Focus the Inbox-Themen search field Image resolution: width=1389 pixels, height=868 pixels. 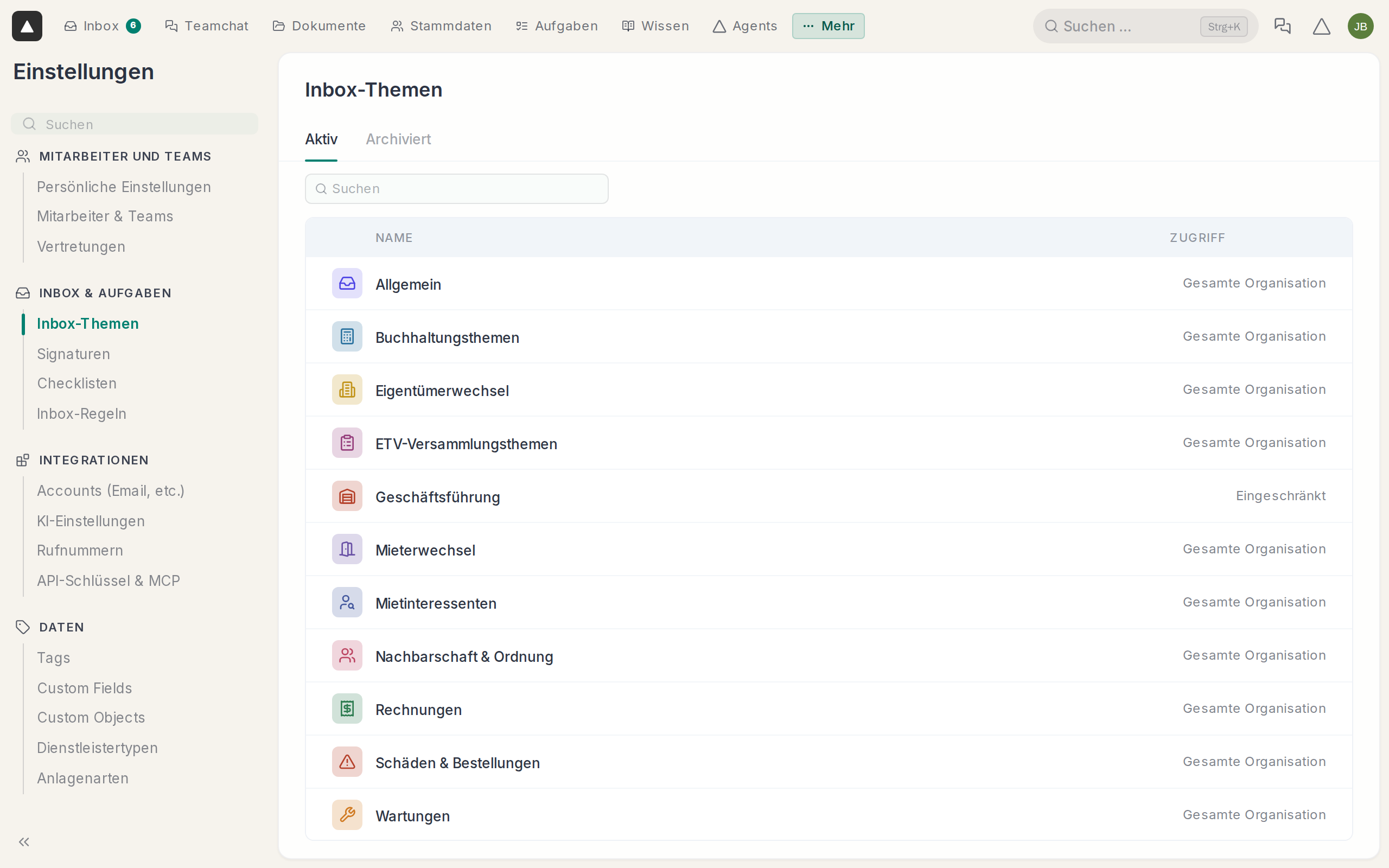coord(457,188)
